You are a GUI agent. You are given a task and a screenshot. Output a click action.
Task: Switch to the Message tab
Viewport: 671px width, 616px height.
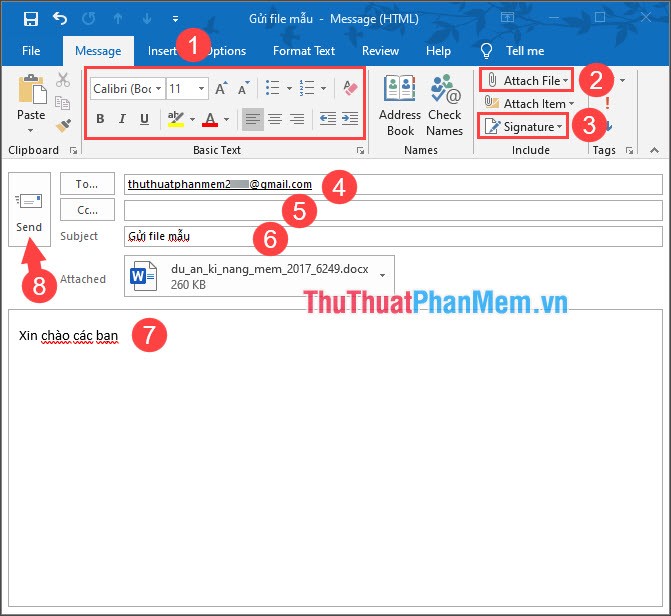98,51
